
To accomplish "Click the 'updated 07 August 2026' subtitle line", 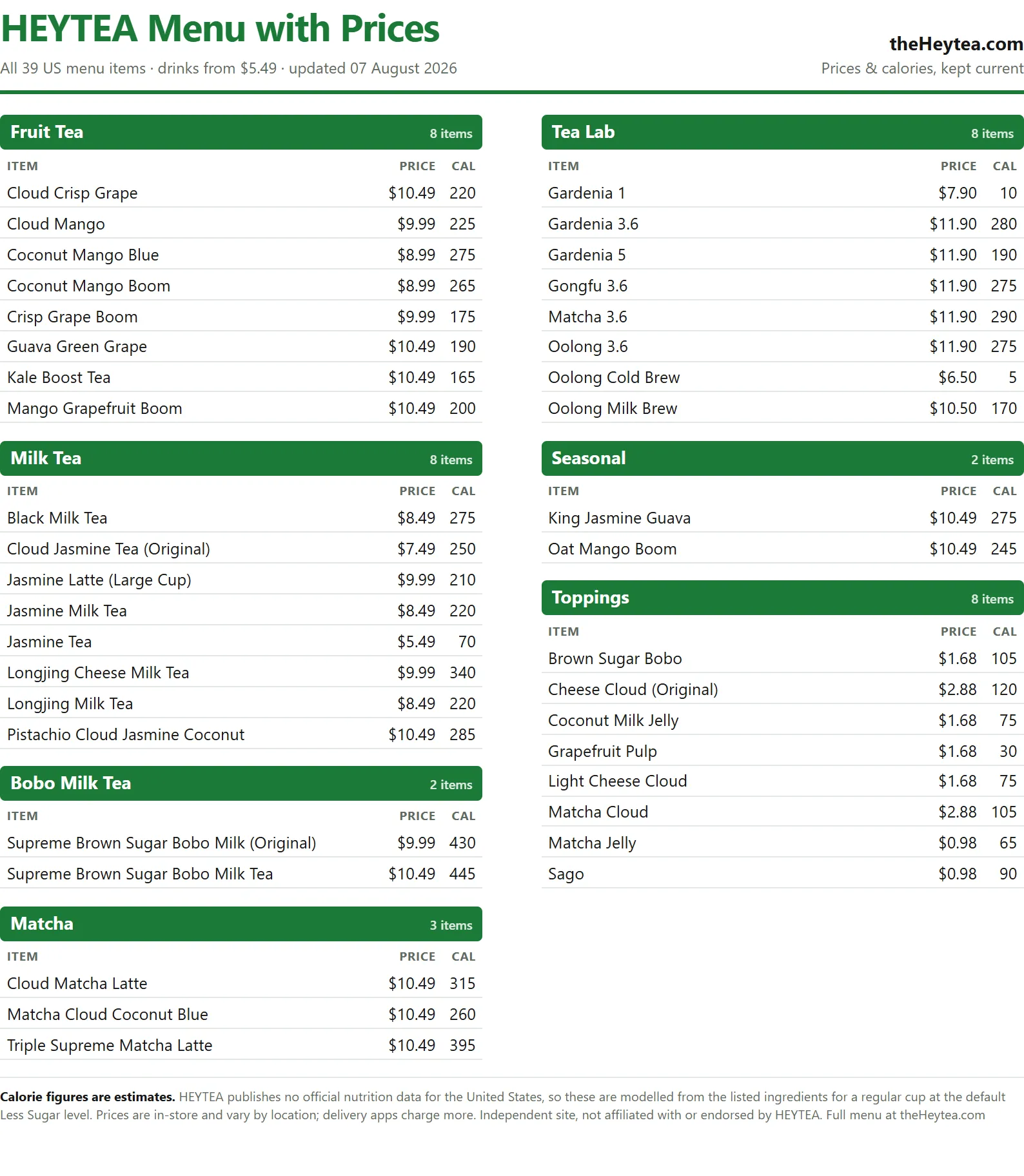I will pyautogui.click(x=373, y=68).
